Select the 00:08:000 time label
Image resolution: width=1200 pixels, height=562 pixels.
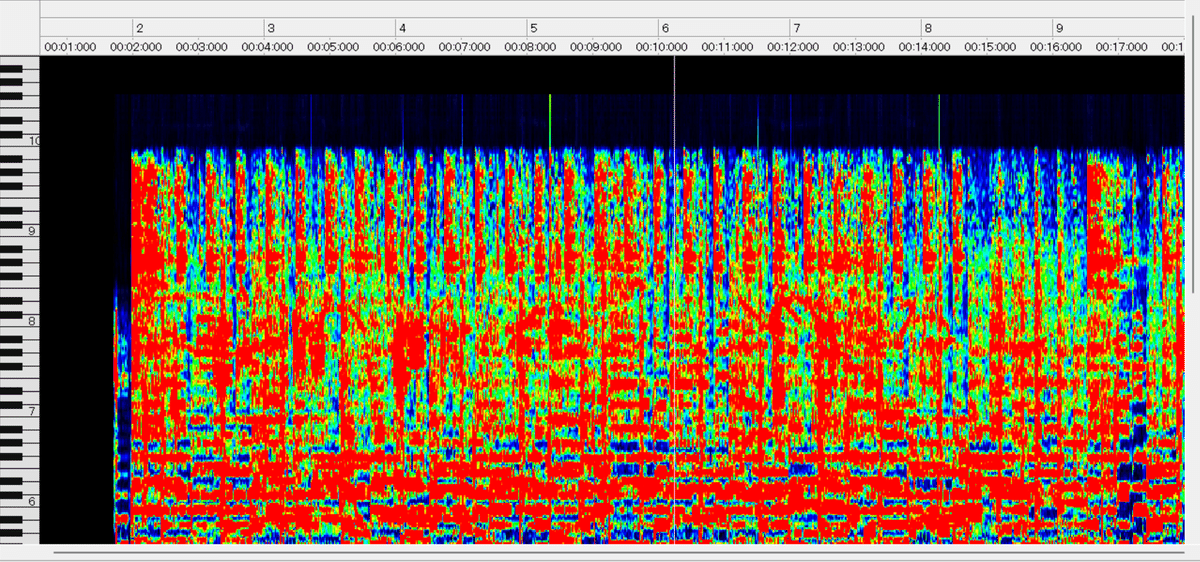[530, 46]
